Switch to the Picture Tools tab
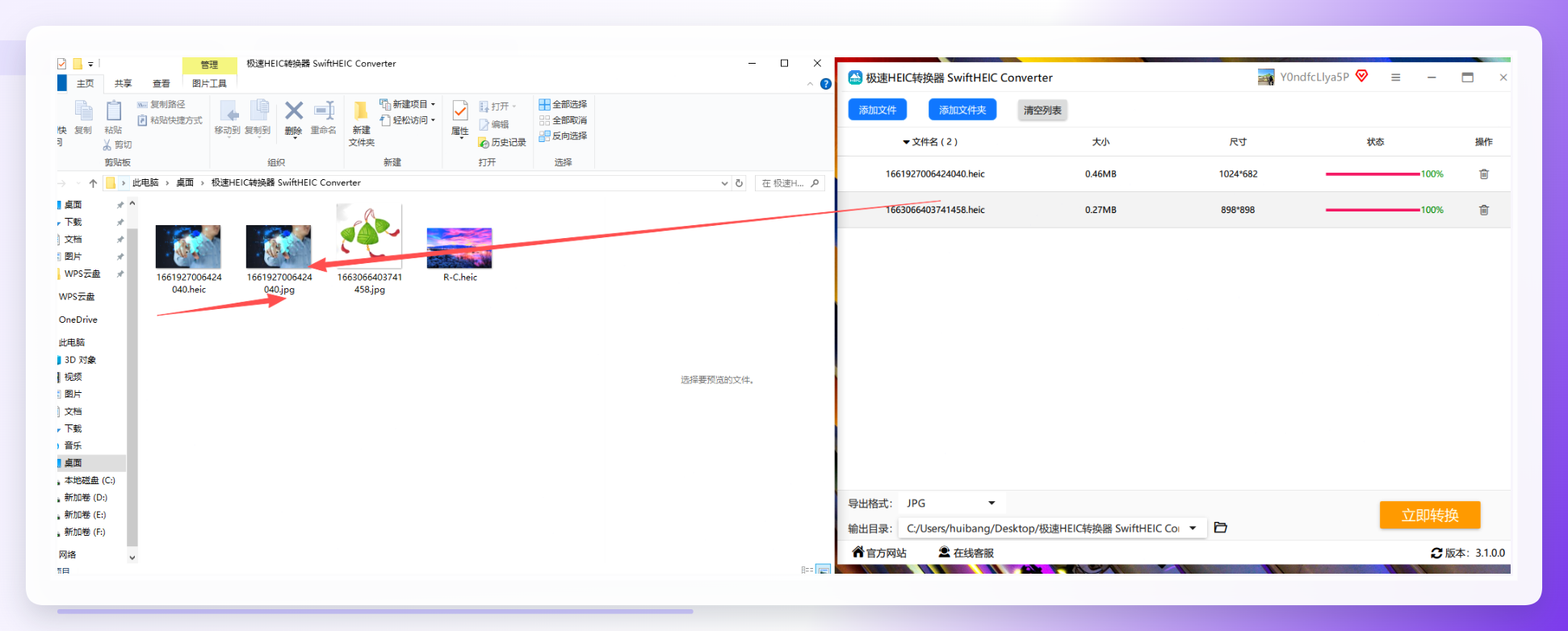1568x631 pixels. [209, 83]
